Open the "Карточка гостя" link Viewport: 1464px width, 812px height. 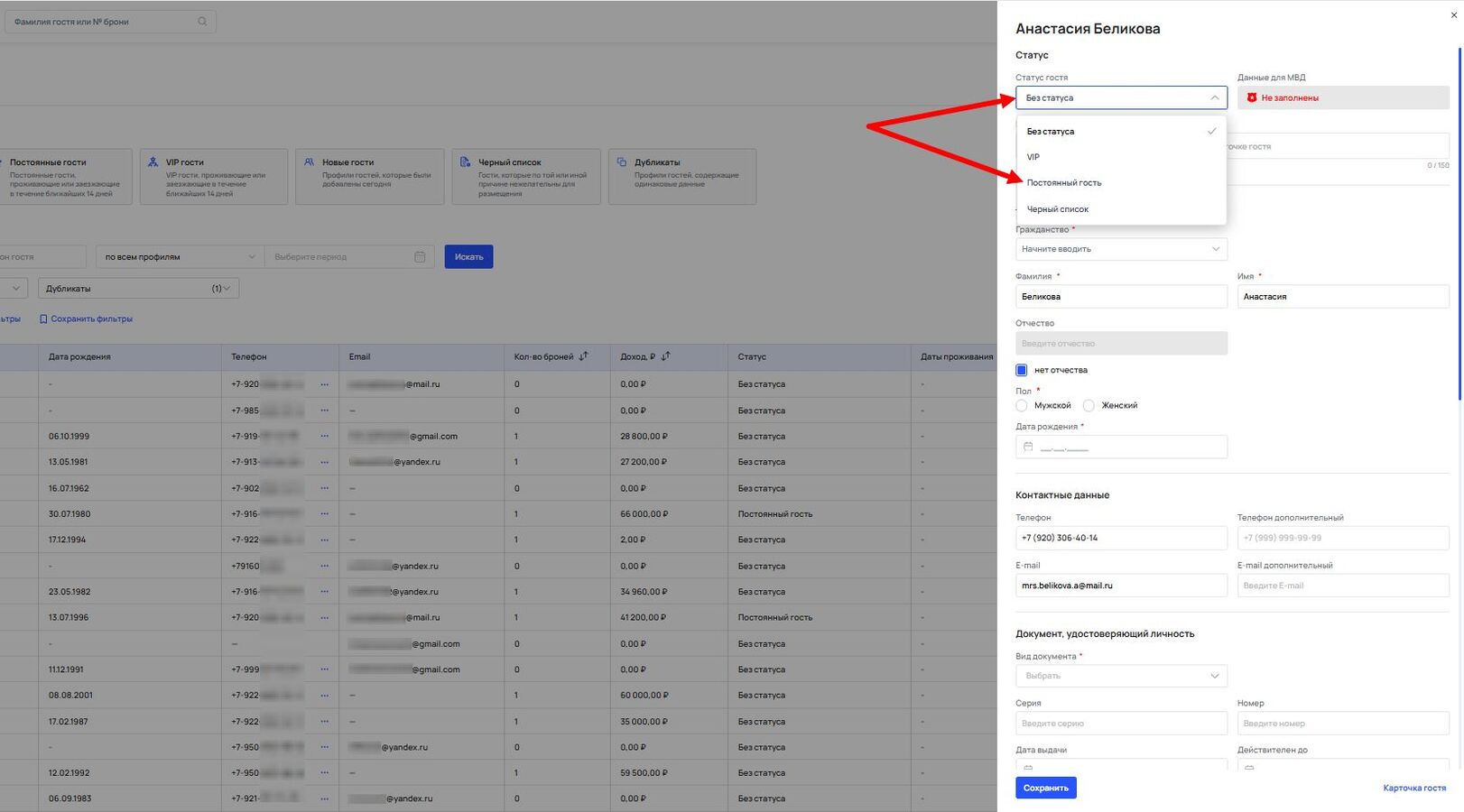[x=1413, y=789]
